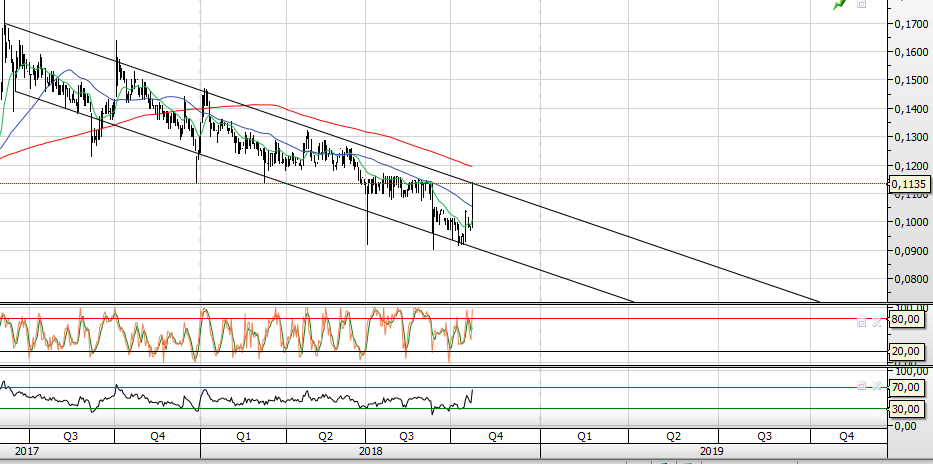Click the 0,0800 price axis label
The image size is (933, 464).
(x=911, y=278)
